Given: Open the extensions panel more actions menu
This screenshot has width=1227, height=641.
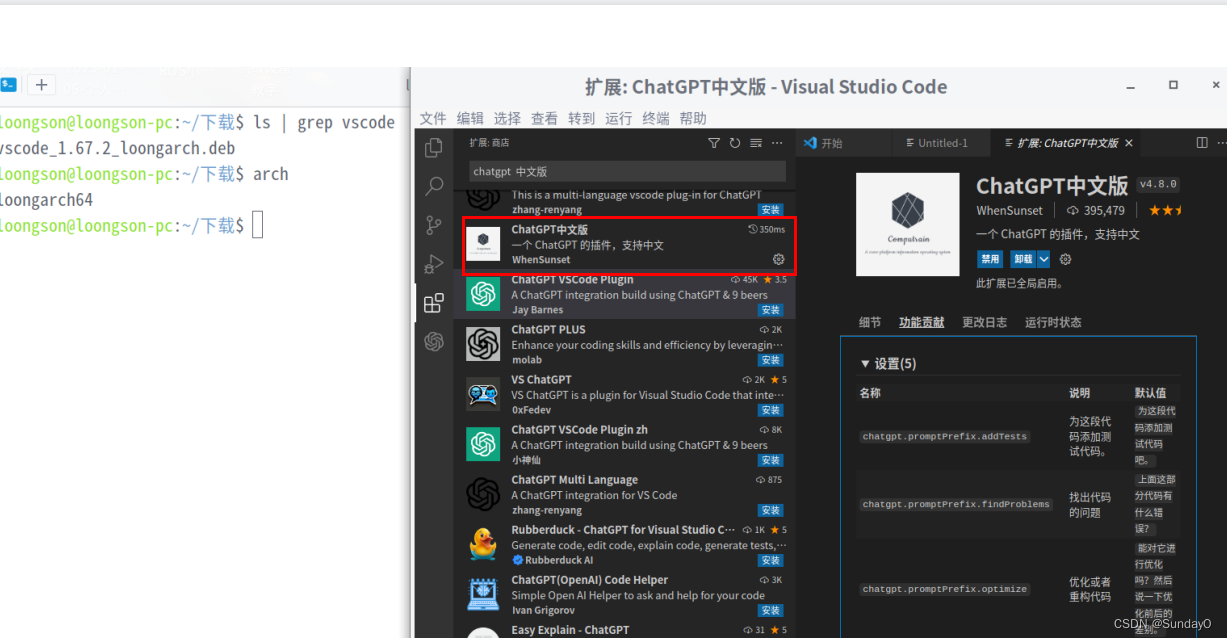Looking at the screenshot, I should [x=777, y=143].
